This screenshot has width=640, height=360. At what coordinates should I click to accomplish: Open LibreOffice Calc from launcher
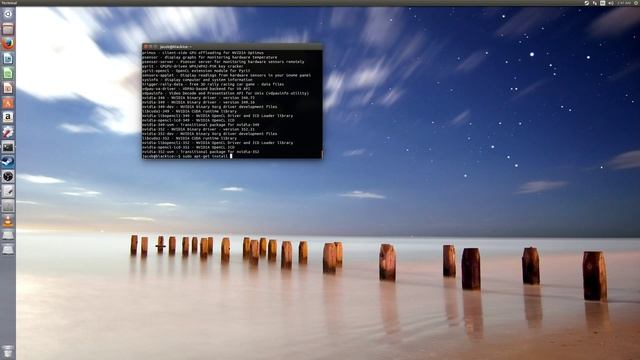click(x=8, y=73)
